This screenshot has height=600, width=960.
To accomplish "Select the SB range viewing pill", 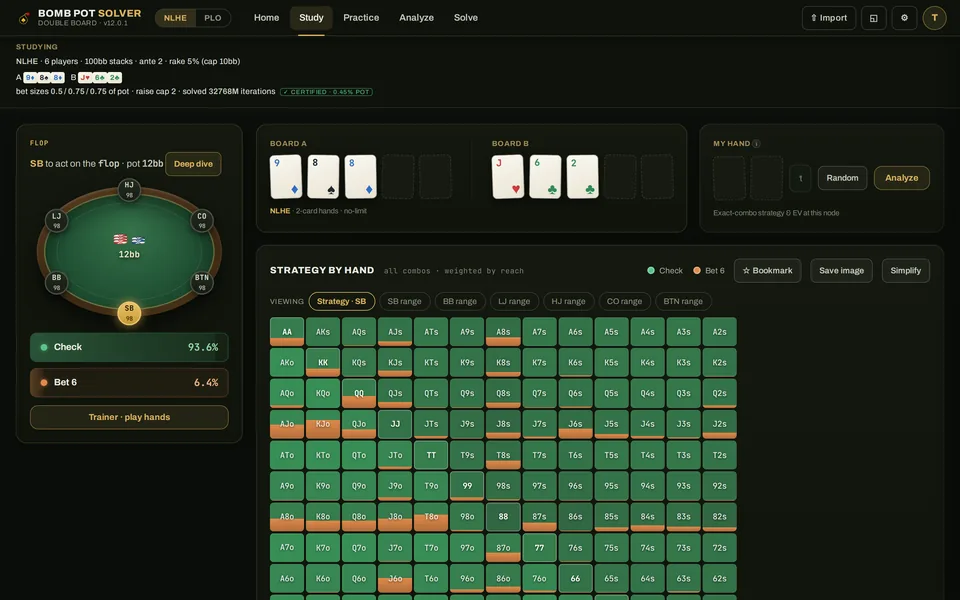I will point(405,301).
